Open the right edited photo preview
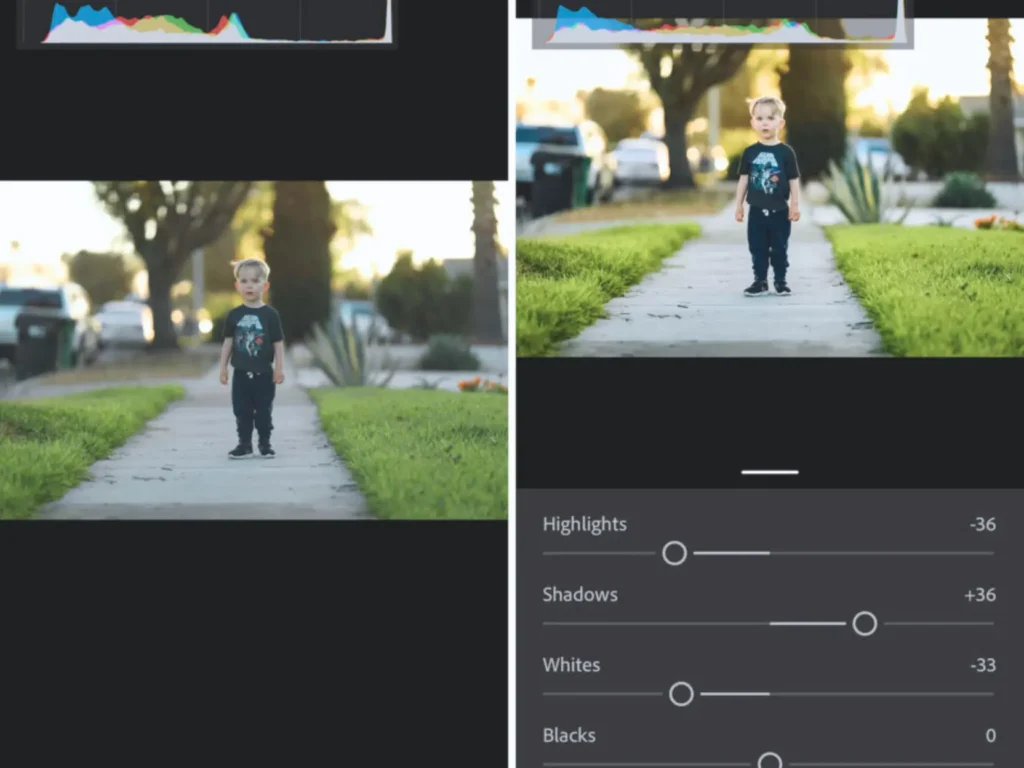 [x=768, y=200]
